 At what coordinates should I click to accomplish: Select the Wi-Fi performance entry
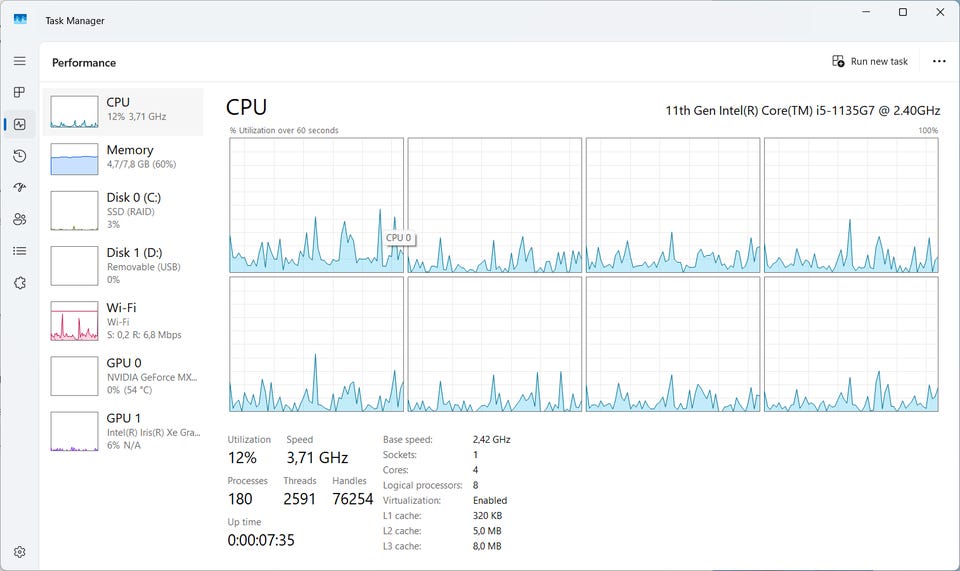click(123, 321)
